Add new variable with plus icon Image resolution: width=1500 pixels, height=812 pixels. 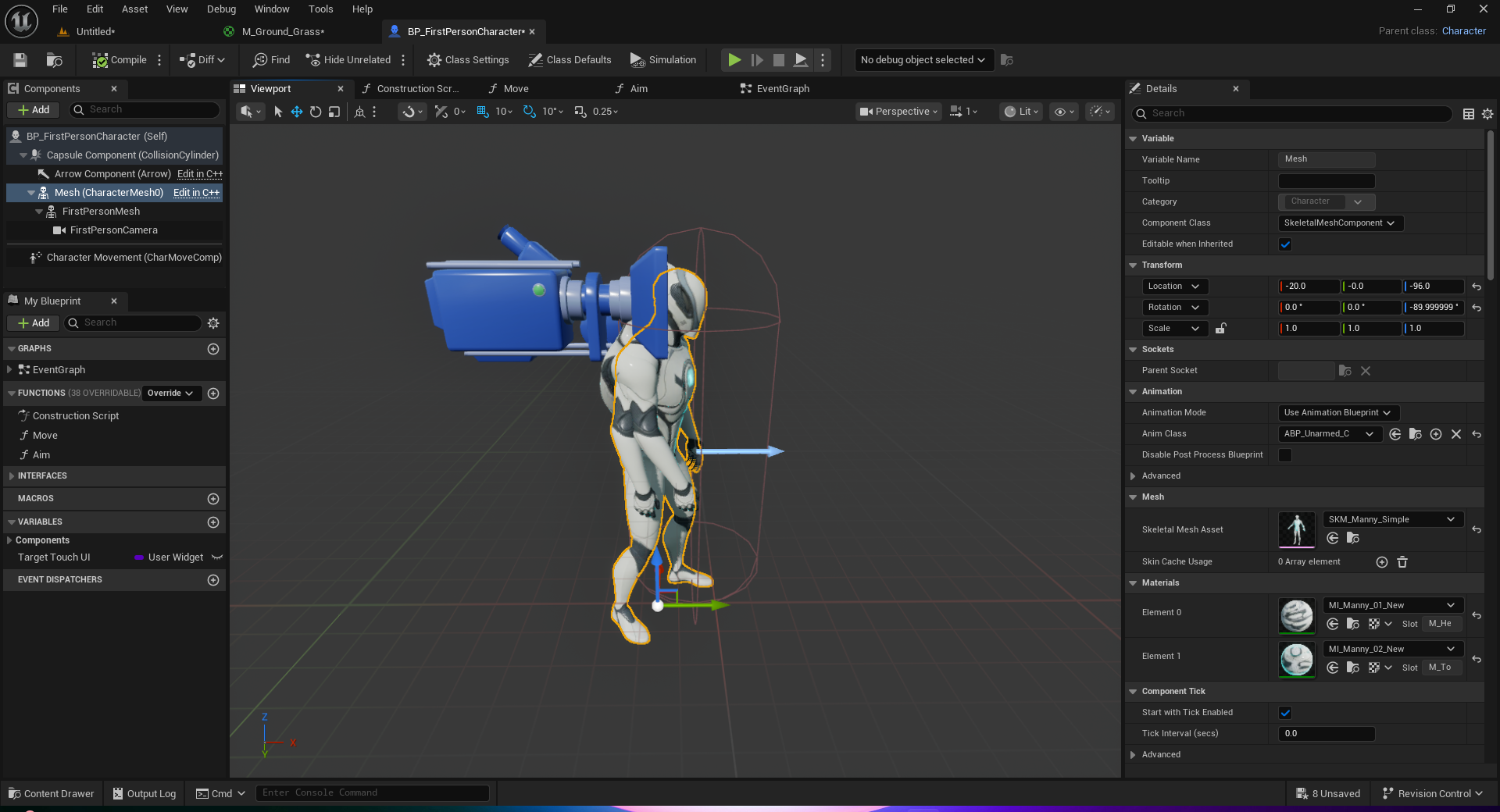coord(213,522)
